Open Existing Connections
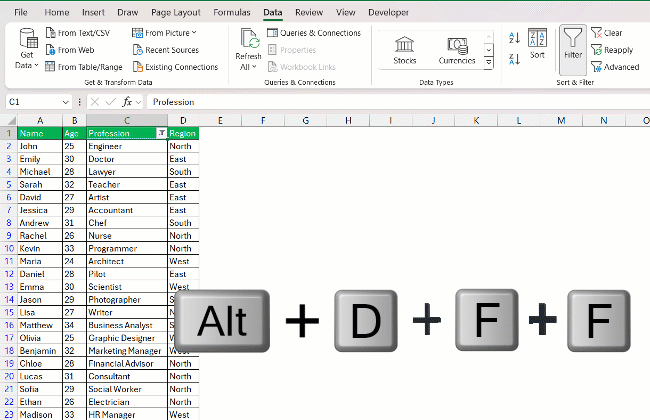650x420 pixels. [x=175, y=67]
